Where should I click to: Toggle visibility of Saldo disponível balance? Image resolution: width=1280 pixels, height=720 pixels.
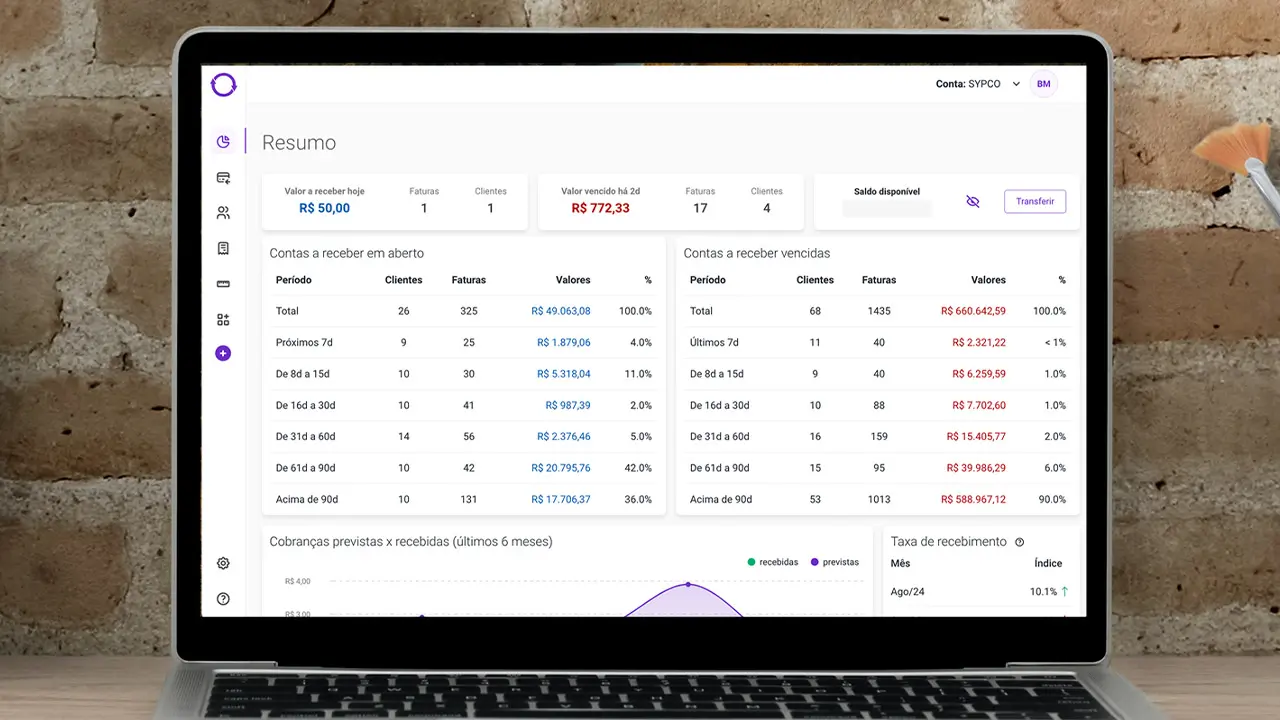click(x=972, y=202)
